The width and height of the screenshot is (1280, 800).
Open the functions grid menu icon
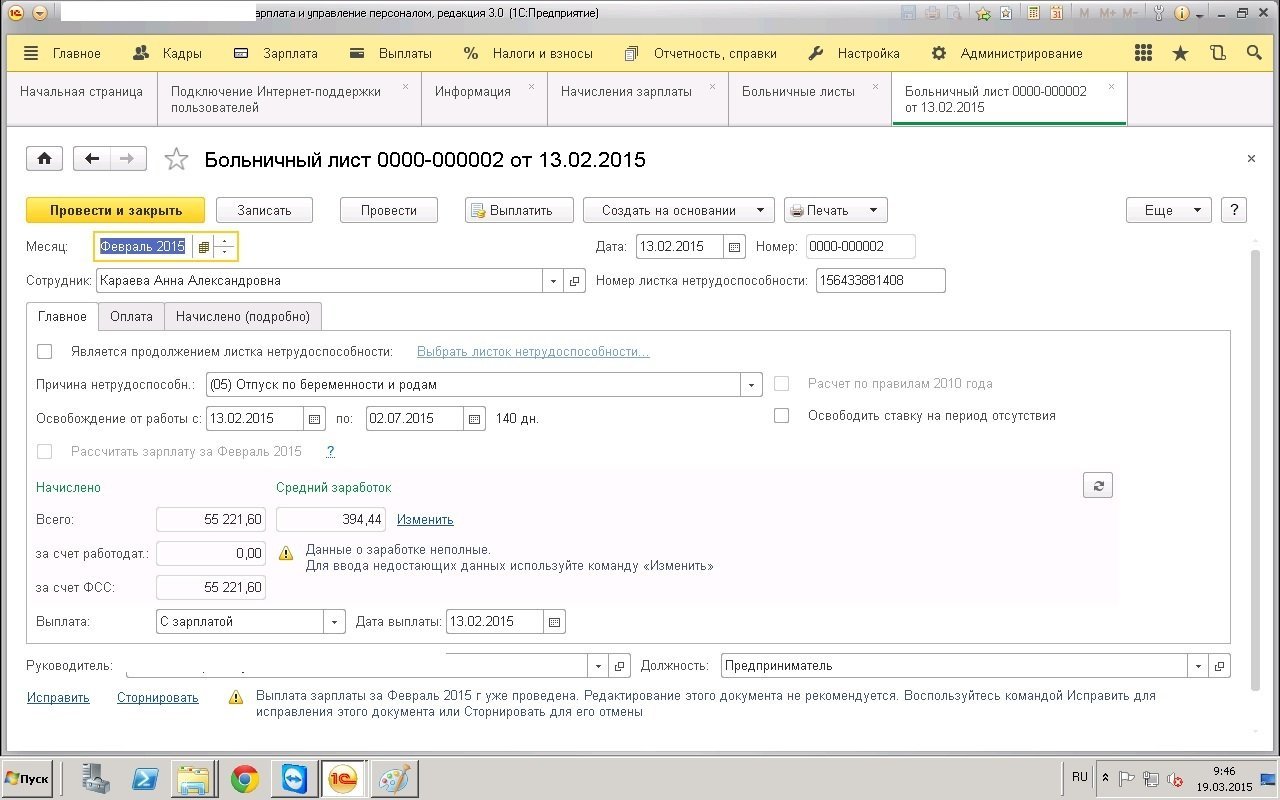pos(1144,53)
